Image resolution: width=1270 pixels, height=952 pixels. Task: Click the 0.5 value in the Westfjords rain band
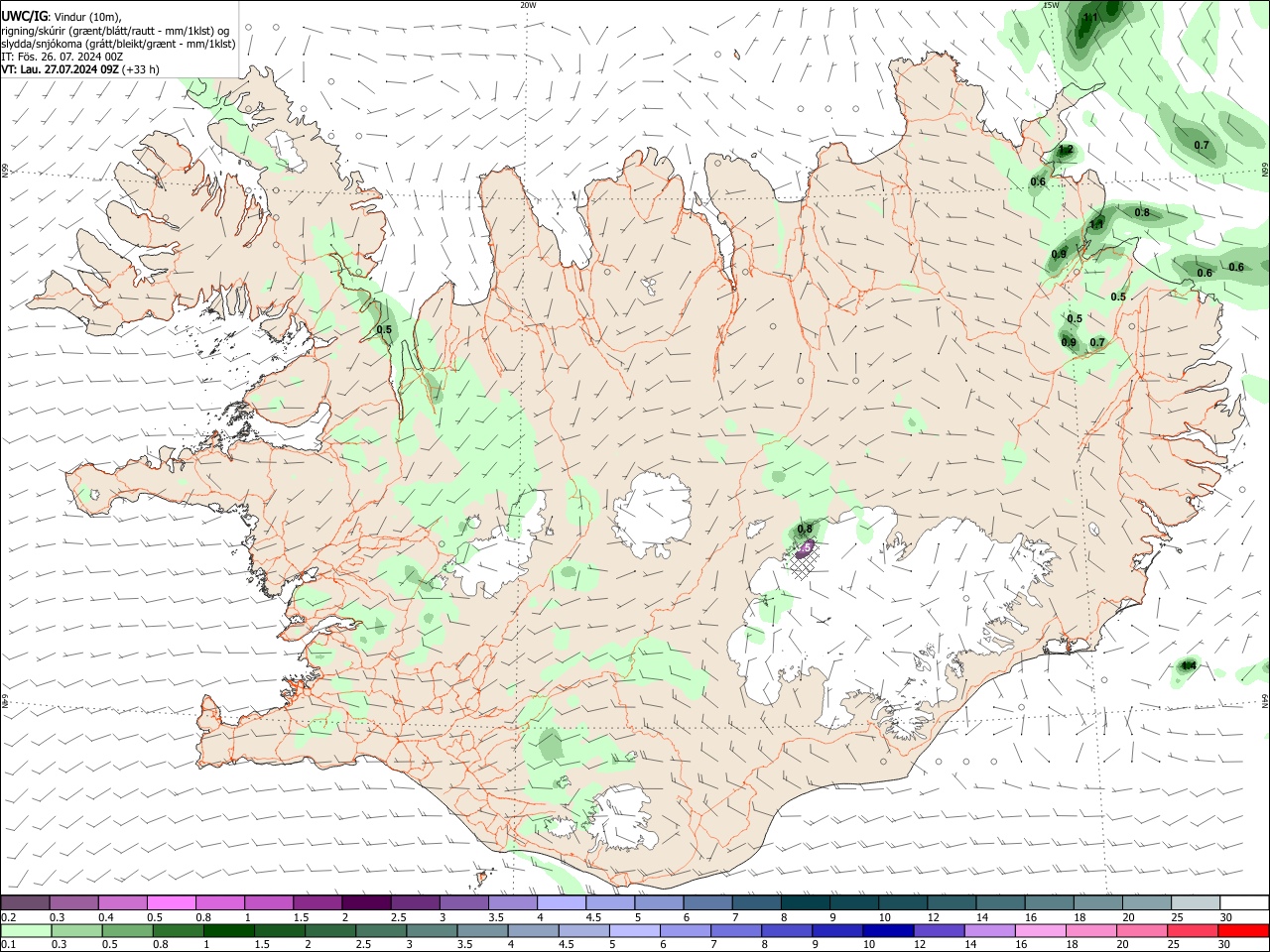(384, 329)
